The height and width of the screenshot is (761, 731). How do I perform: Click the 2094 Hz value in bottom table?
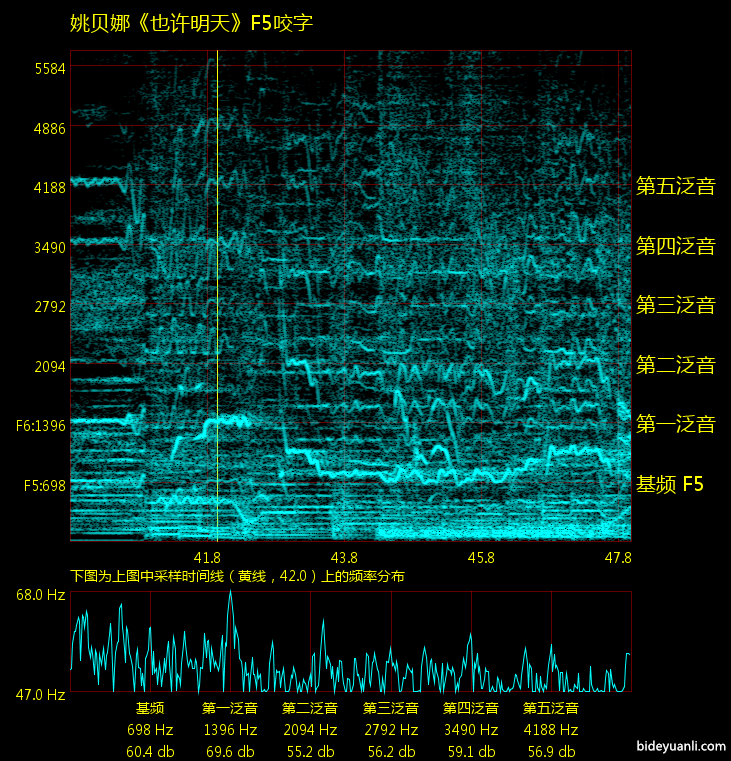click(310, 730)
